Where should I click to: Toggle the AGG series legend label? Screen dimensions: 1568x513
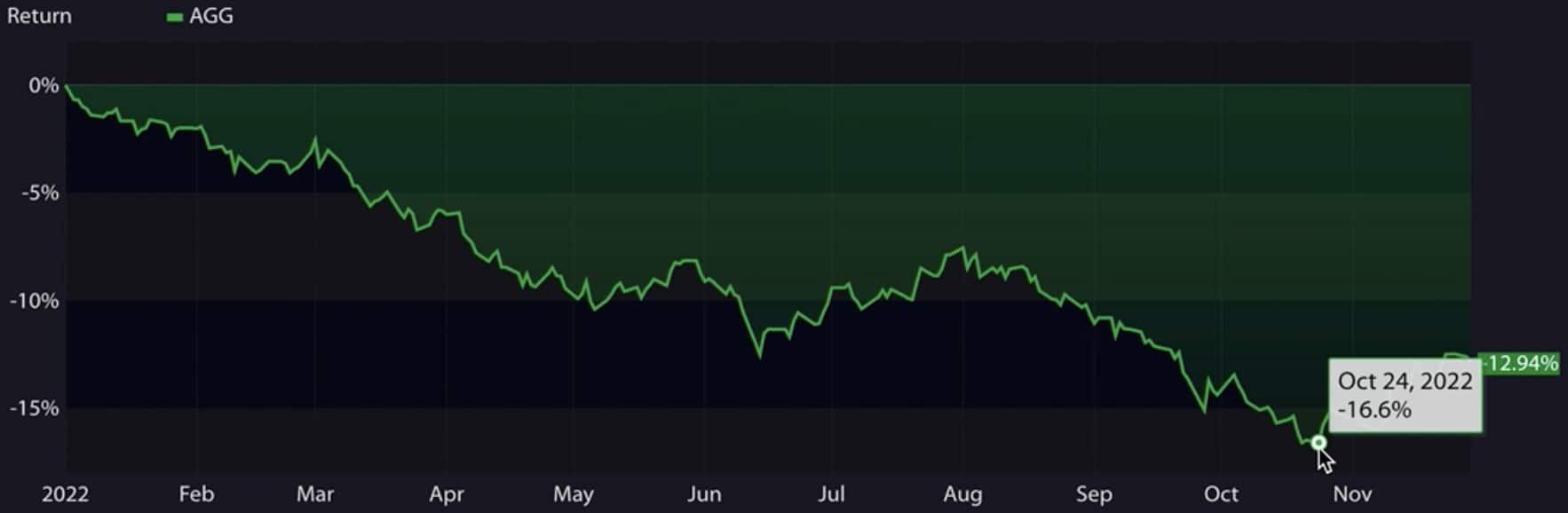click(211, 16)
